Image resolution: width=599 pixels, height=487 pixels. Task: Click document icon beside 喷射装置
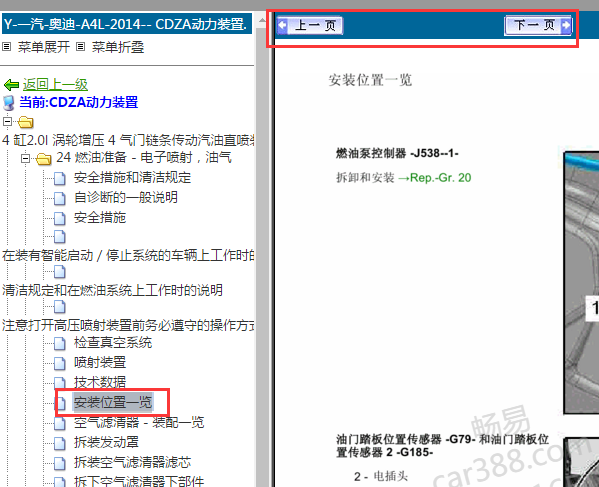coord(60,363)
